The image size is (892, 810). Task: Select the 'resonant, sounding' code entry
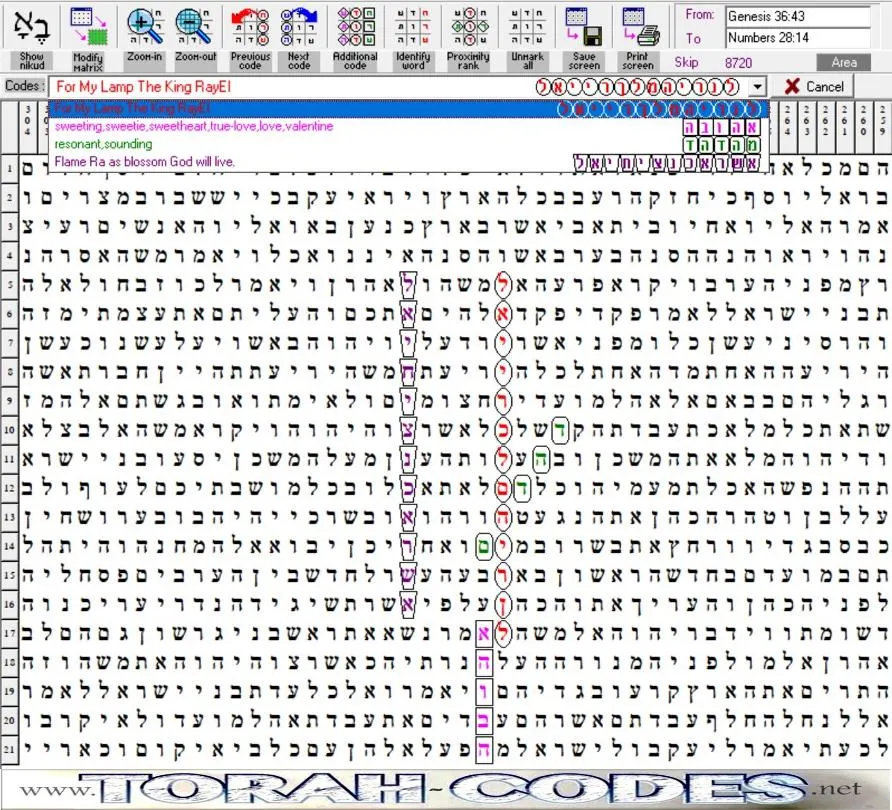pyautogui.click(x=408, y=144)
